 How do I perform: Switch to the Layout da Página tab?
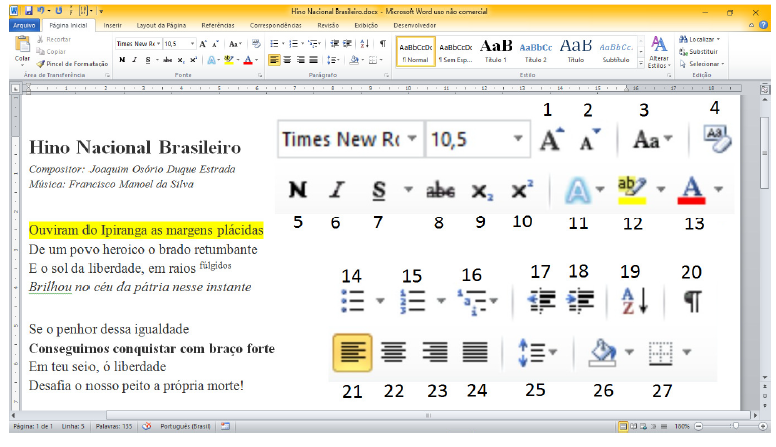161,25
